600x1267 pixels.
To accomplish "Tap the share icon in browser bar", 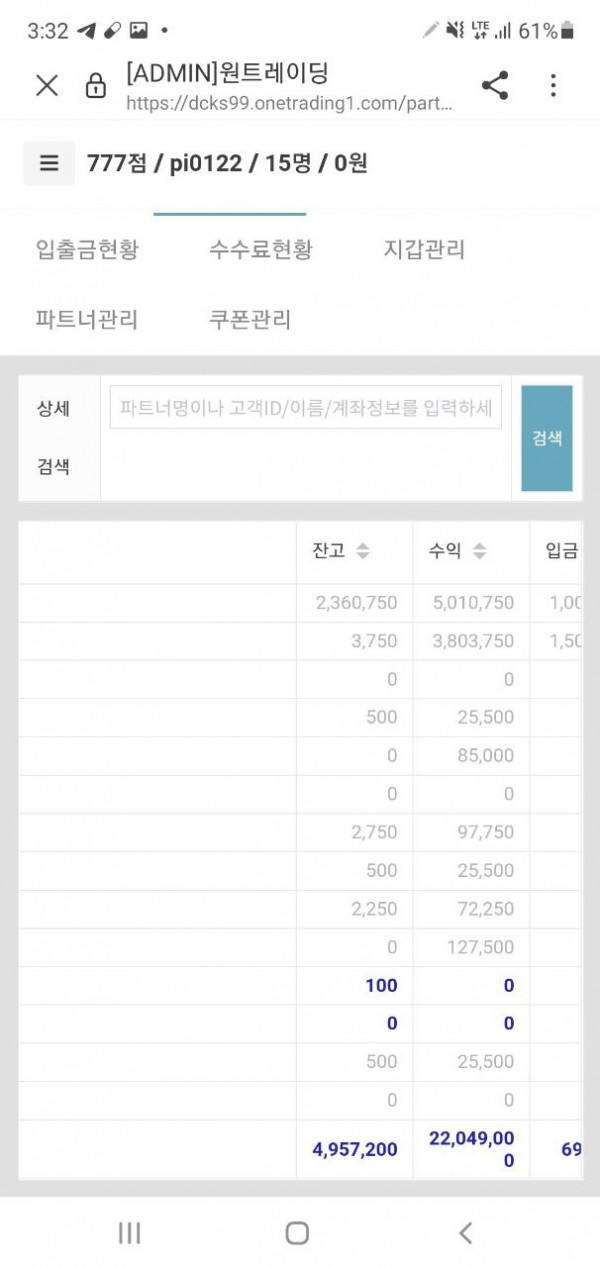I will point(495,85).
